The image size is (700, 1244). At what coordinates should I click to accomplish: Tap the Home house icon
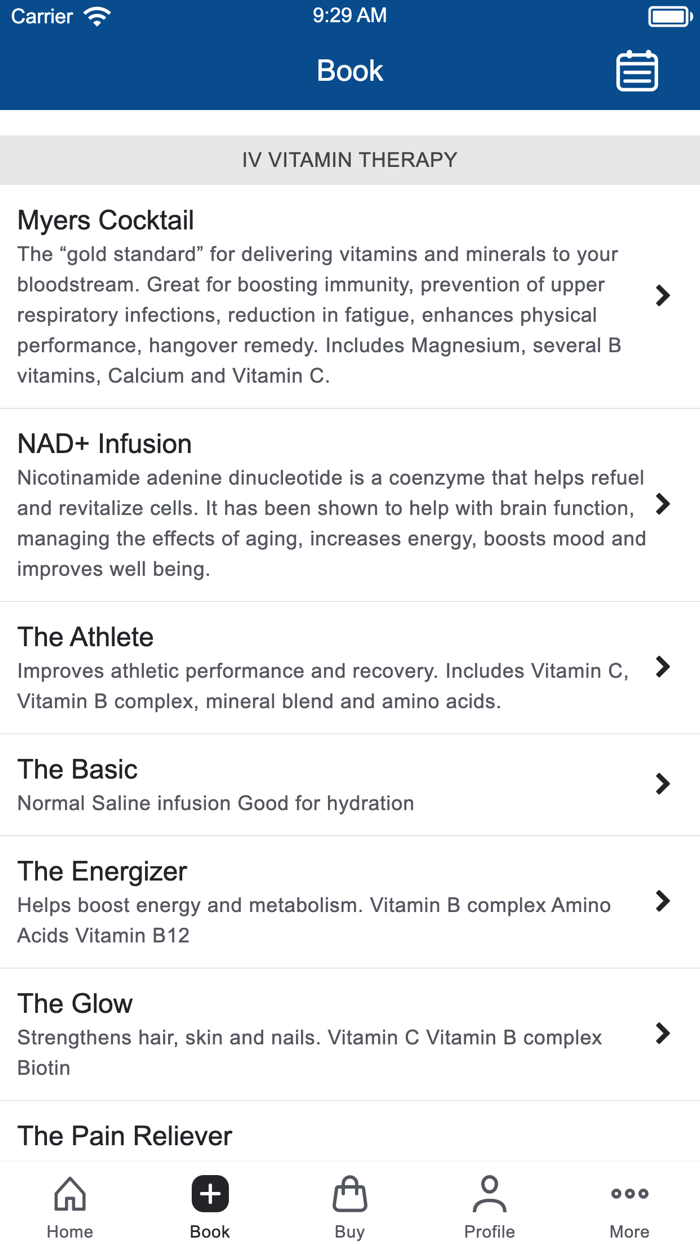70,1193
